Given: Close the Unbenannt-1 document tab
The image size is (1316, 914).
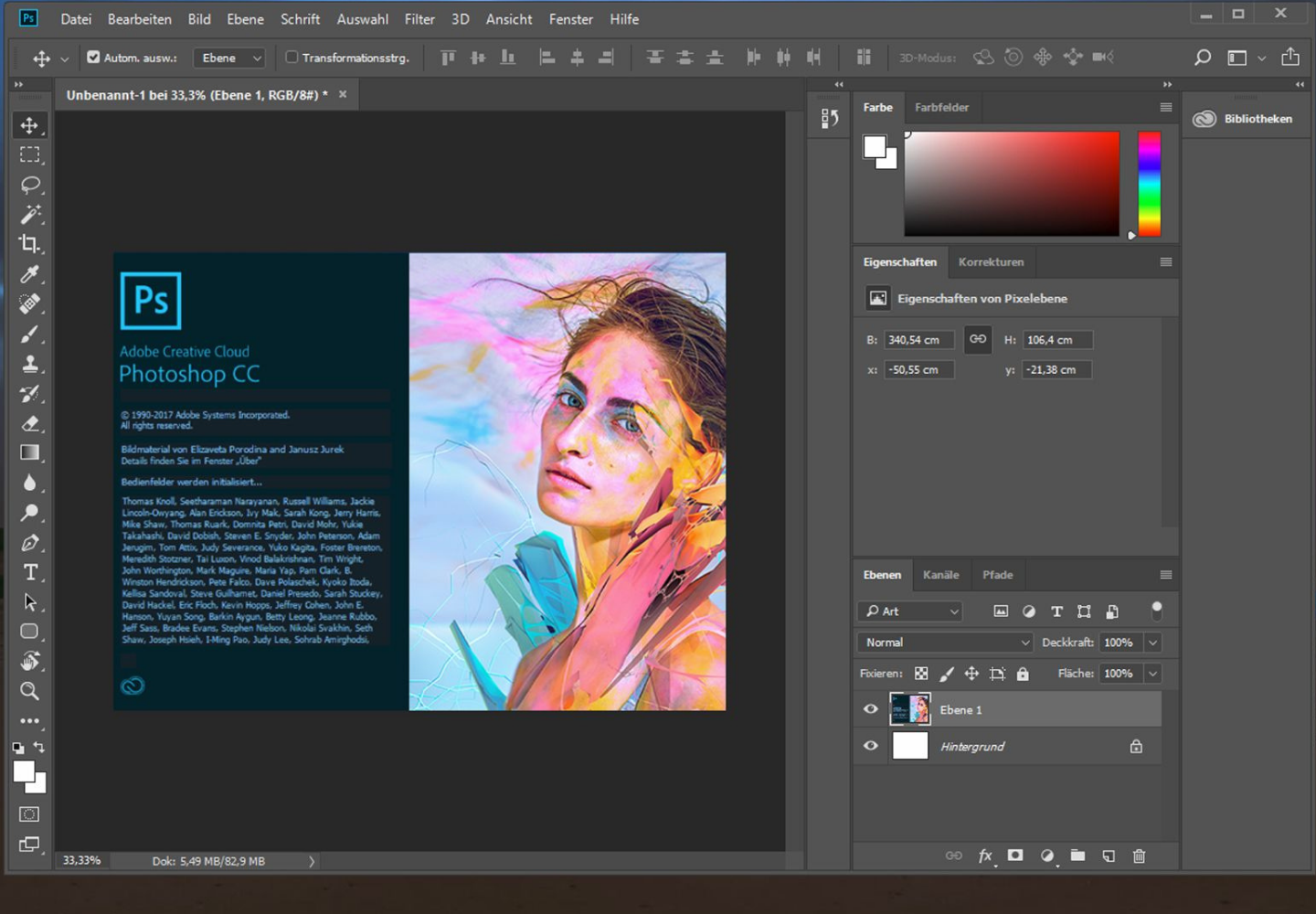Looking at the screenshot, I should pyautogui.click(x=343, y=94).
